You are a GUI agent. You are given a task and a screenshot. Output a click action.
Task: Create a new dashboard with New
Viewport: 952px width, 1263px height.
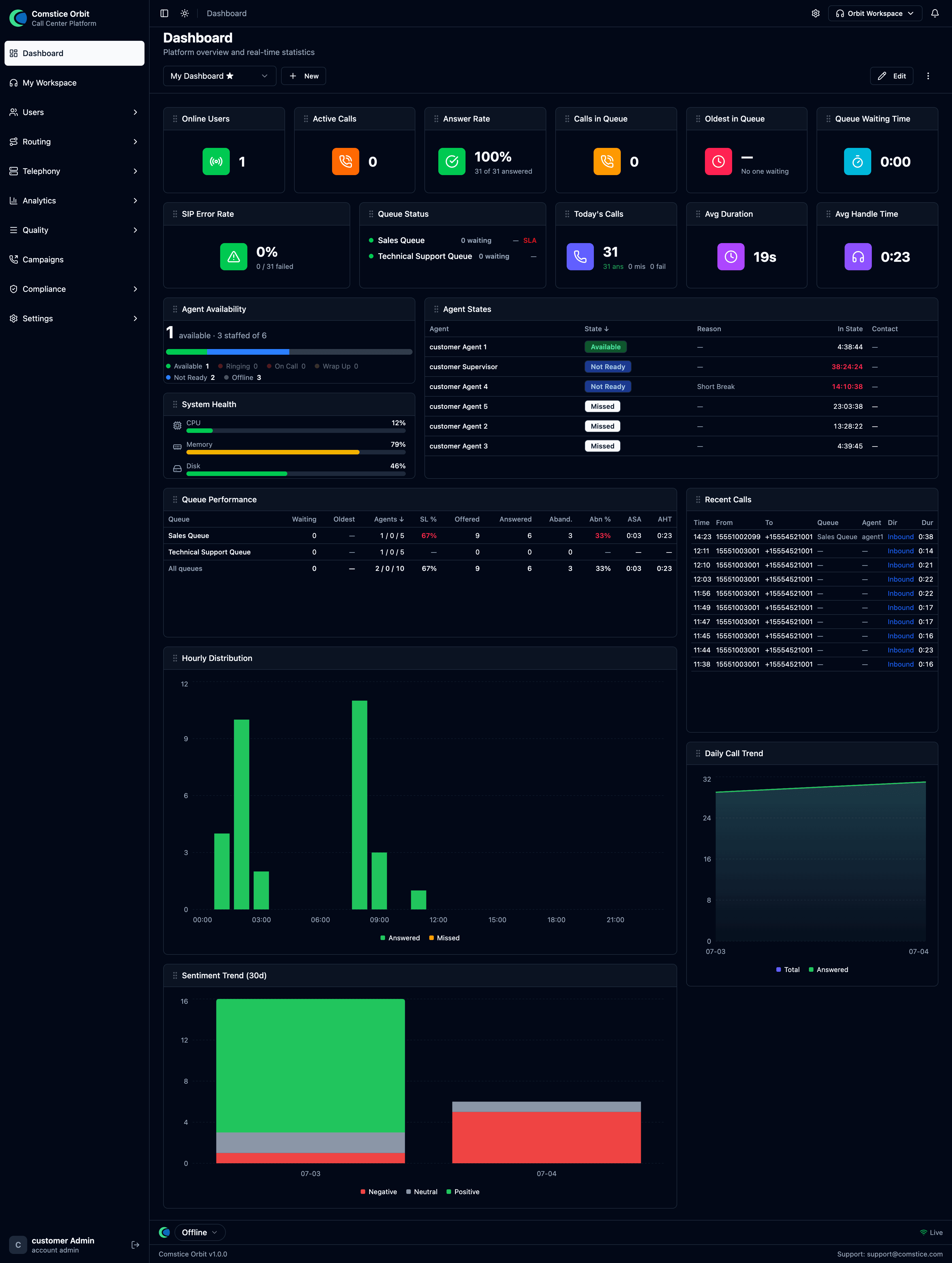(x=303, y=76)
